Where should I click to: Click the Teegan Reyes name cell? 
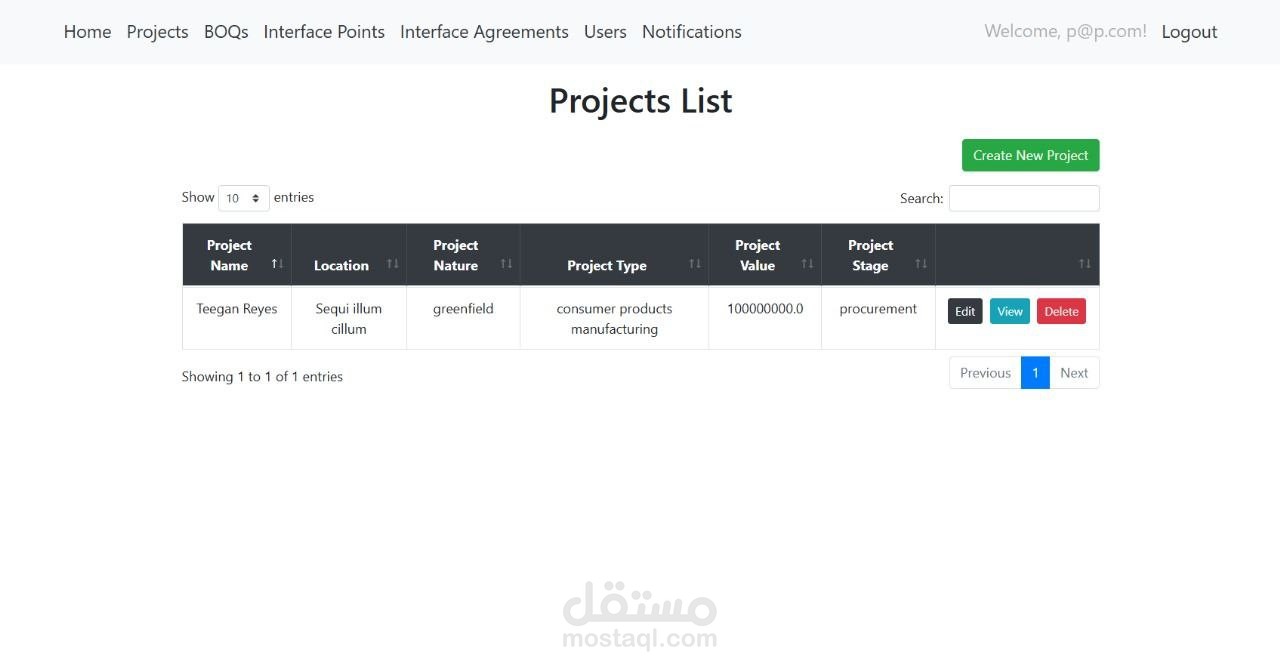(237, 318)
